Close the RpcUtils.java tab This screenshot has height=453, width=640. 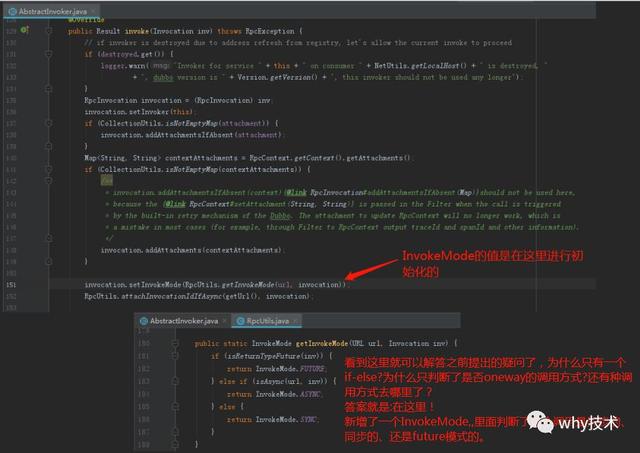[296, 321]
